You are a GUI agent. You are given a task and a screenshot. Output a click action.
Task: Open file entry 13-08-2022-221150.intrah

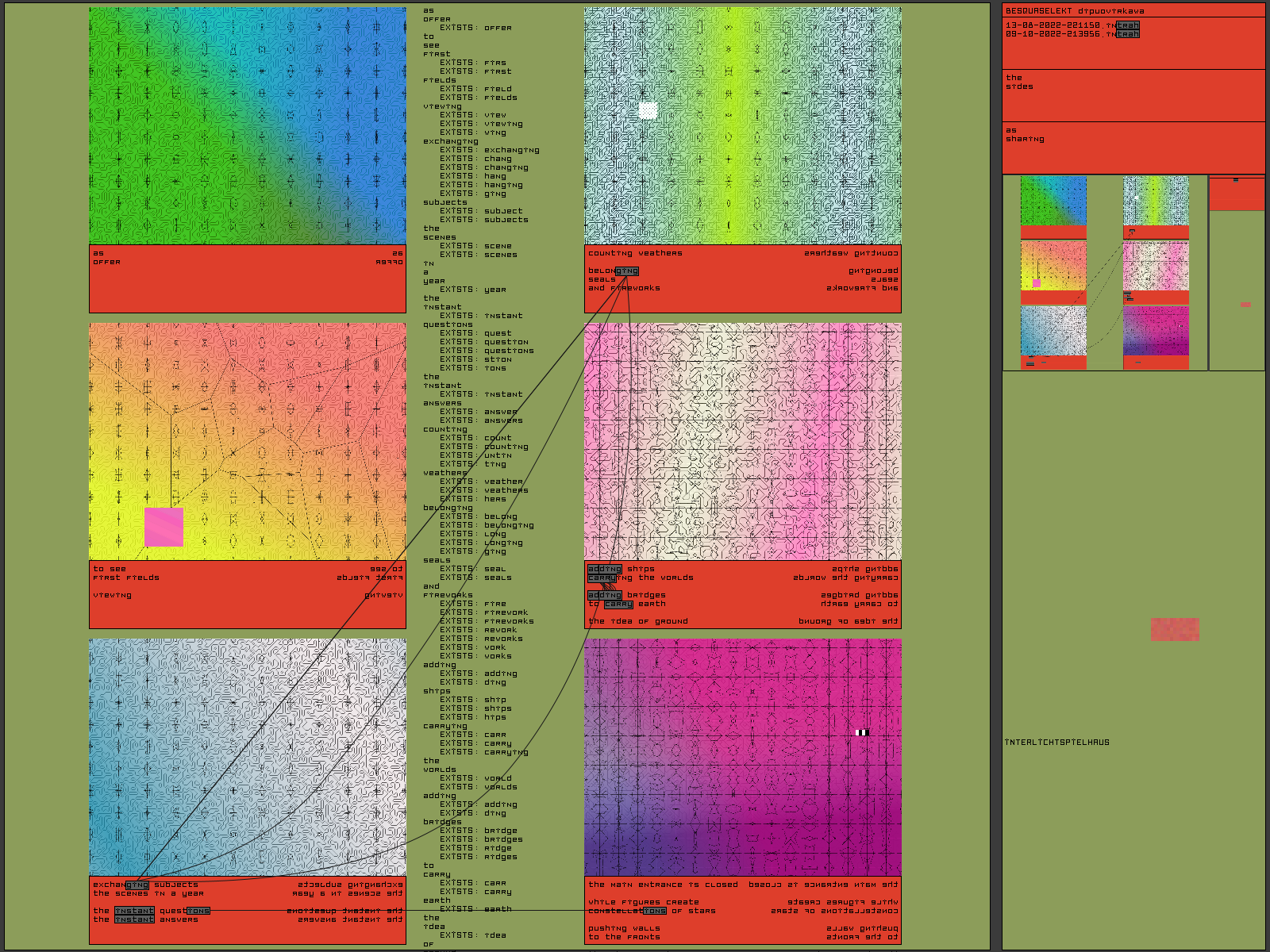(1072, 25)
